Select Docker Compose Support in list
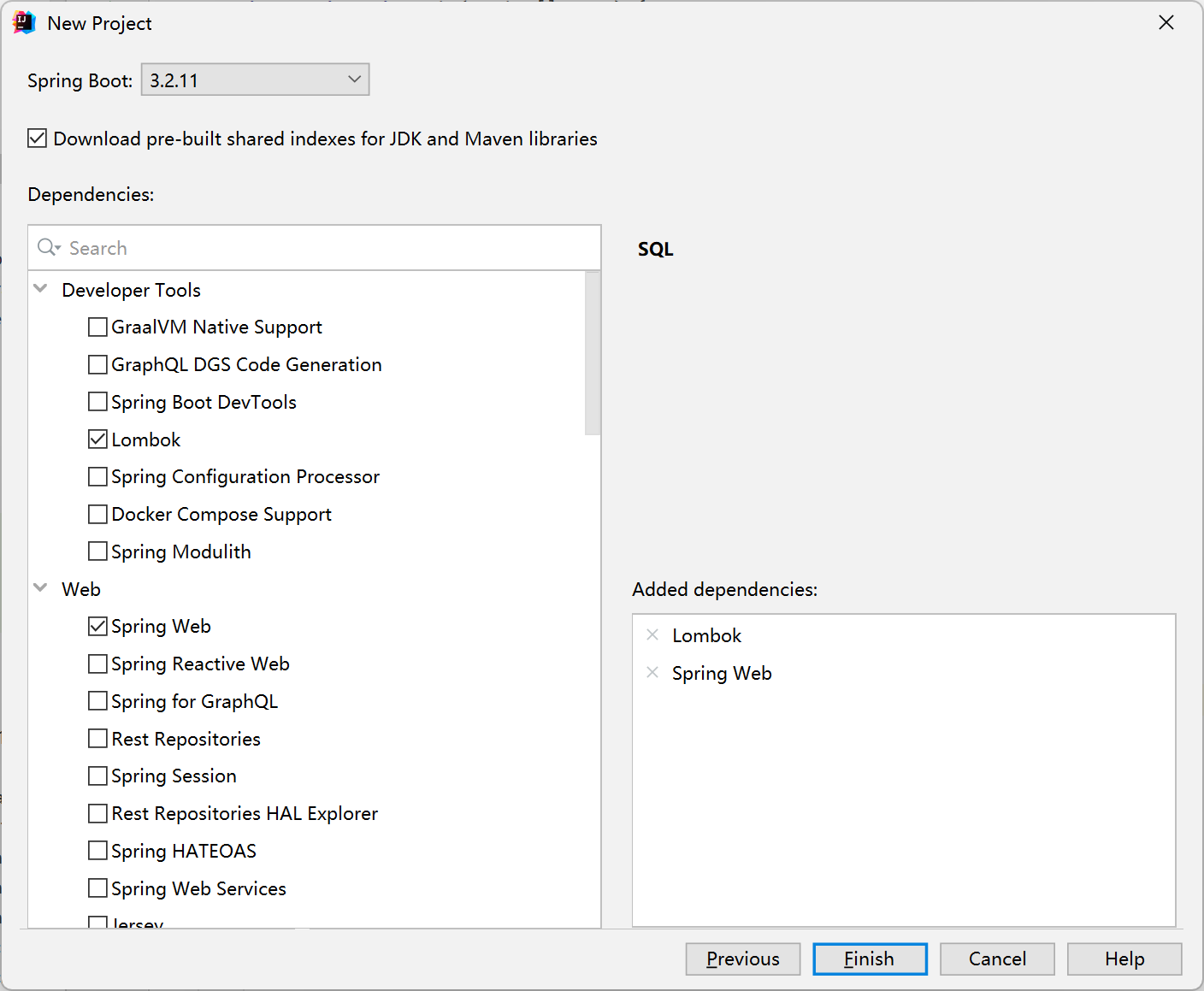1204x991 pixels. click(x=221, y=514)
